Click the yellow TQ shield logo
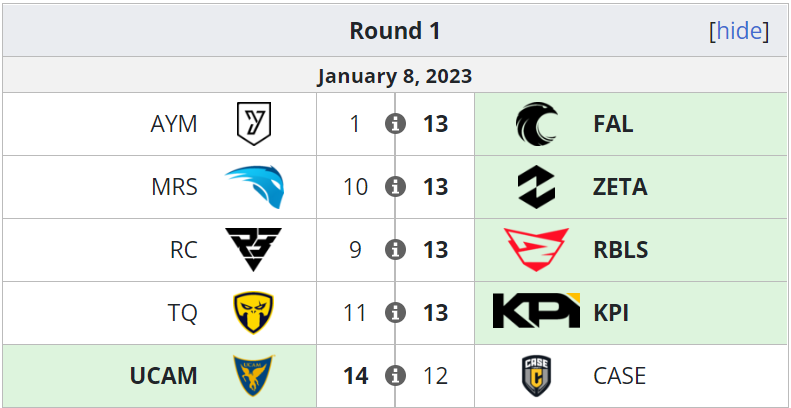 254,313
